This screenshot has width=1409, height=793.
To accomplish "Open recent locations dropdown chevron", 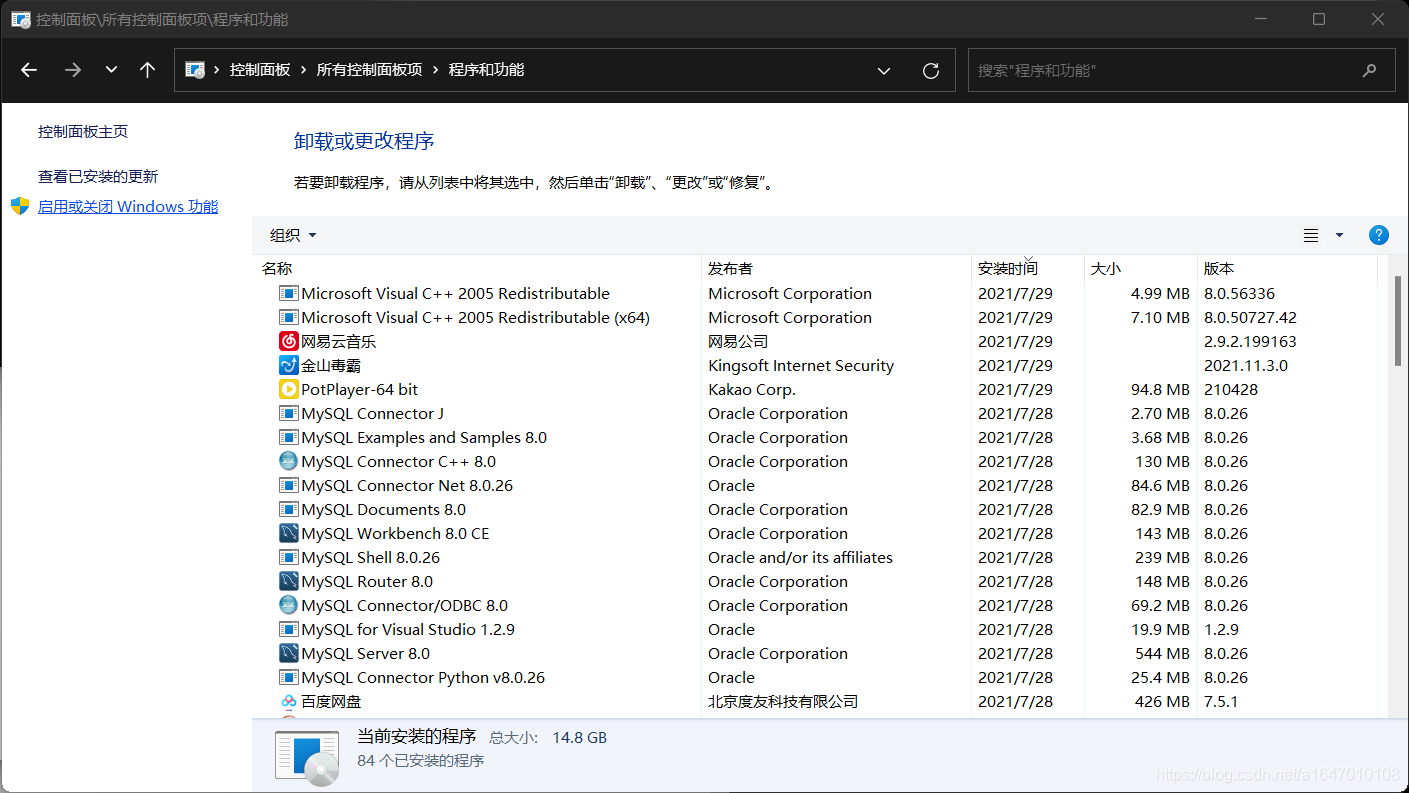I will pyautogui.click(x=111, y=70).
